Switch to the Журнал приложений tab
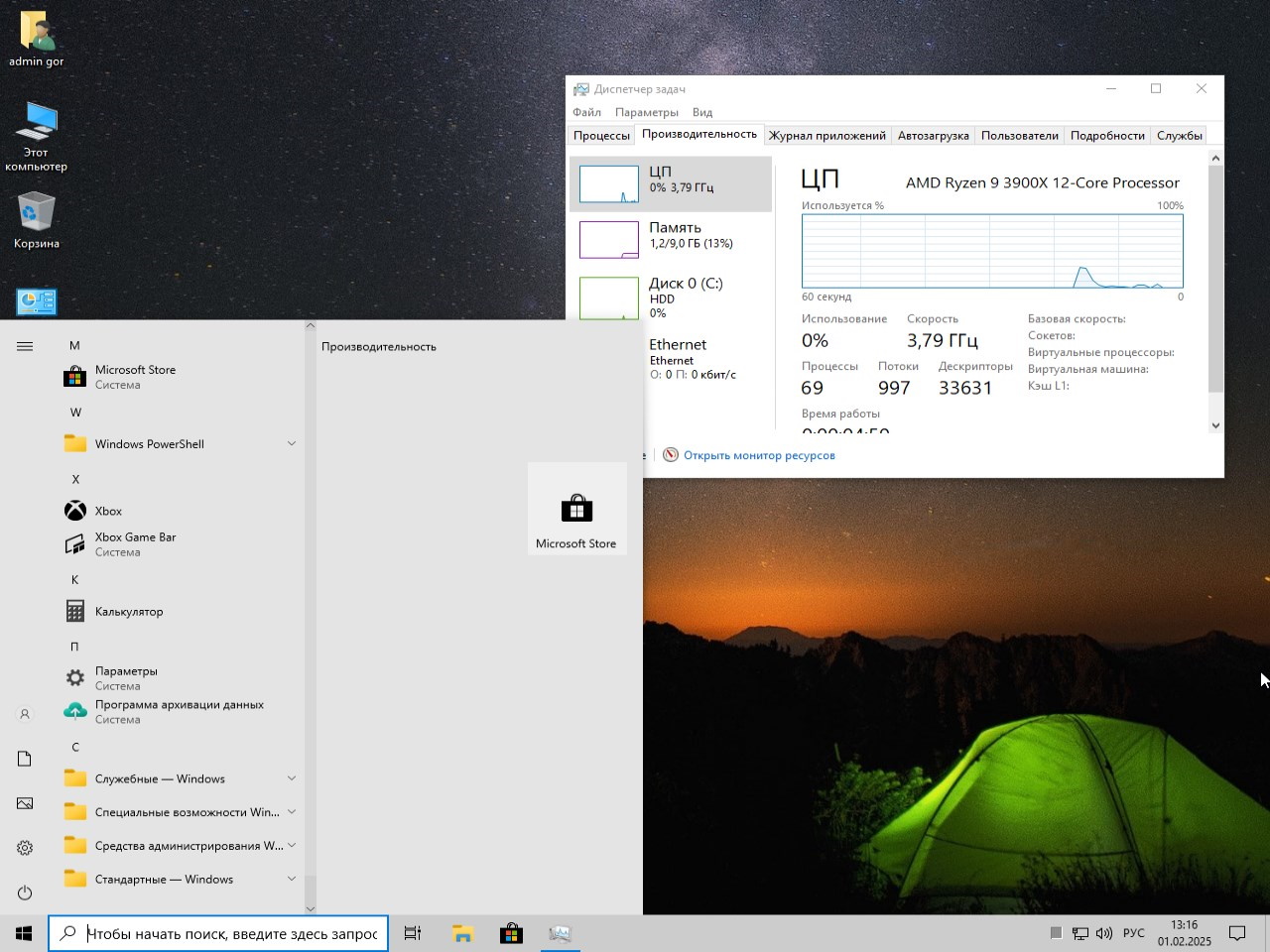1270x952 pixels. click(x=827, y=136)
